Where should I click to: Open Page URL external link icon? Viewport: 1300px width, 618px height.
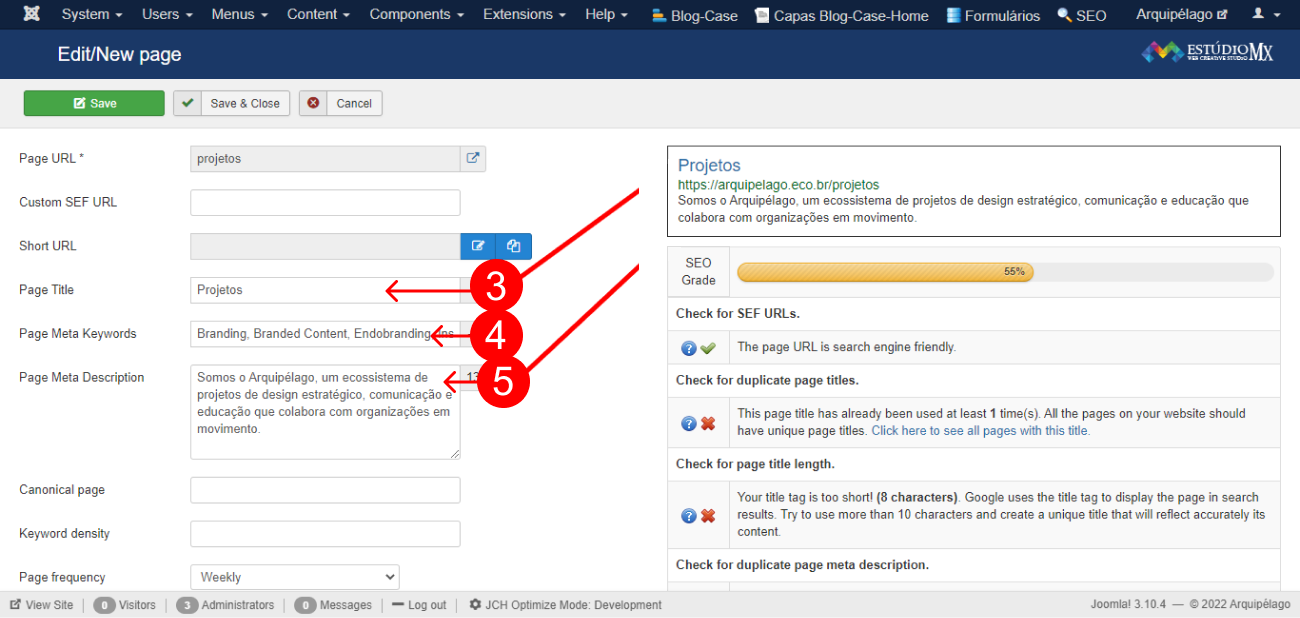point(473,158)
